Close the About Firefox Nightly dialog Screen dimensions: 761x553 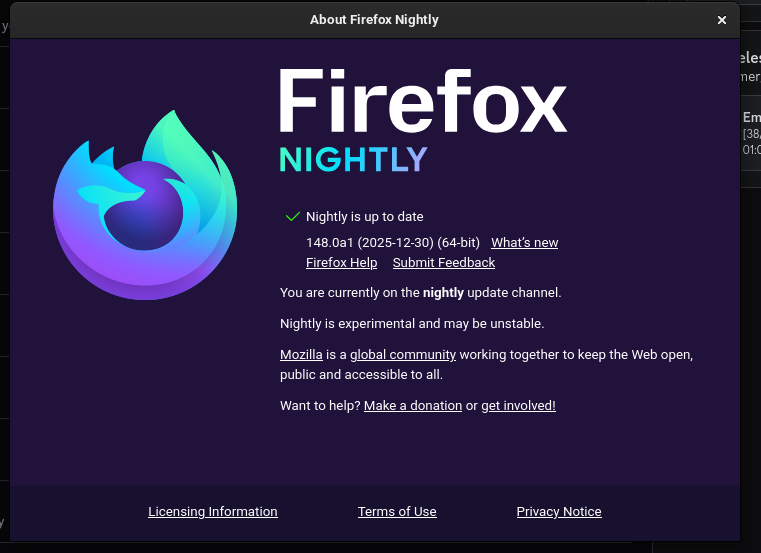coord(722,20)
